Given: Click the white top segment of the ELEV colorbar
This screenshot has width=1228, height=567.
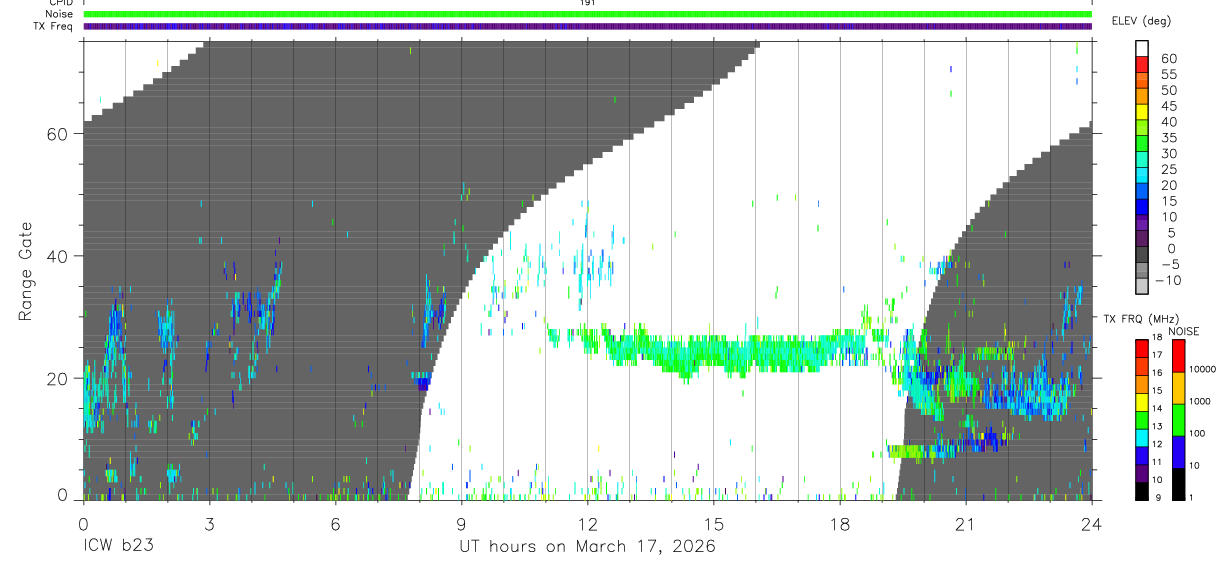Looking at the screenshot, I should 1142,48.
